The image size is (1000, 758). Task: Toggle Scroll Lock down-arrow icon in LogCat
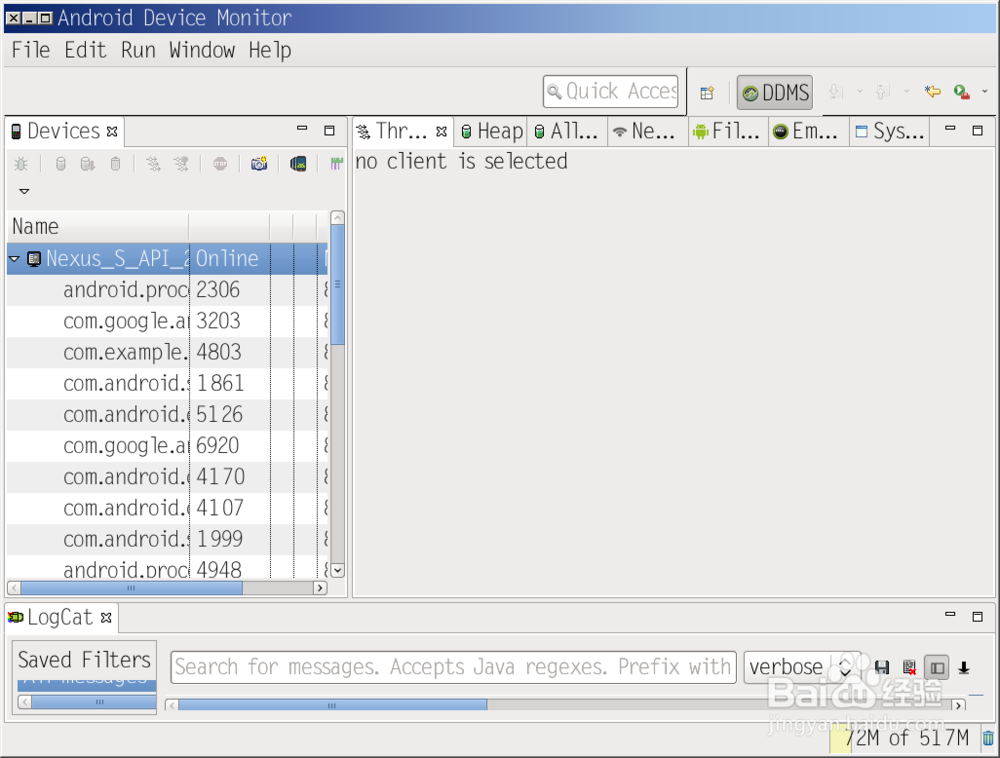[964, 668]
